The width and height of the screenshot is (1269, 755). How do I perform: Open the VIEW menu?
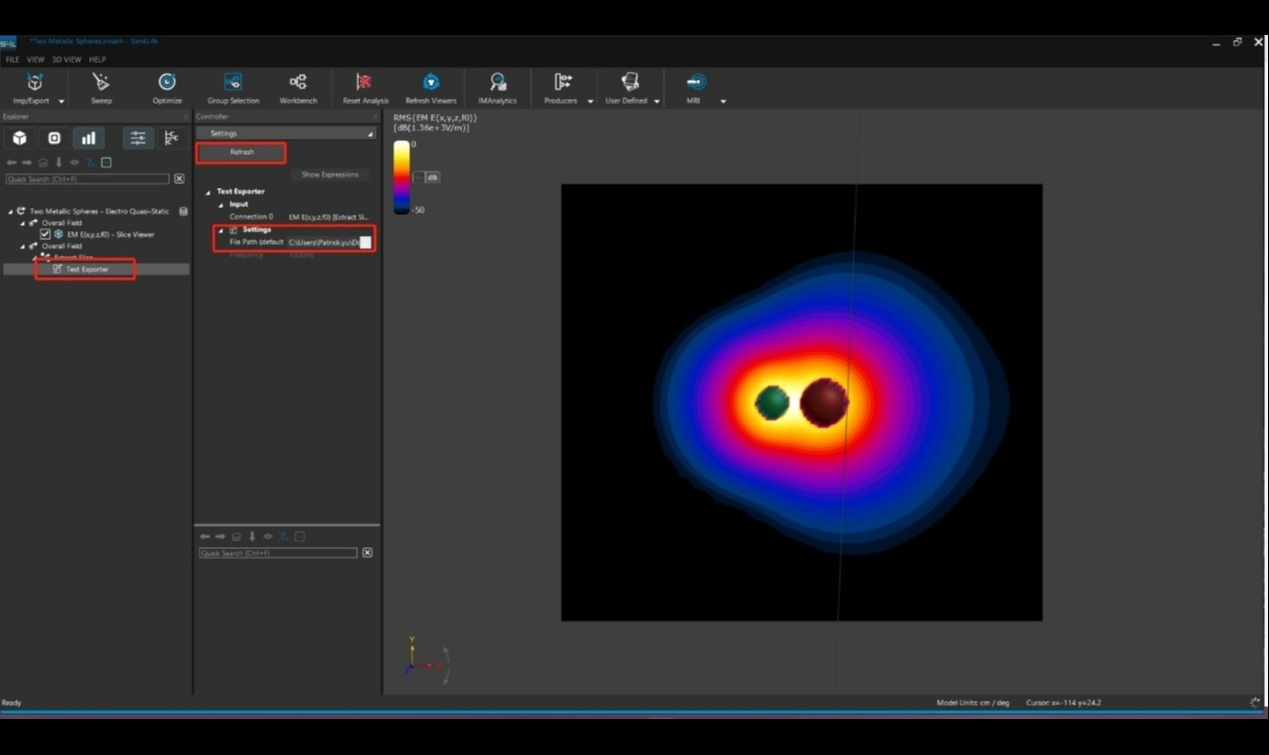35,60
